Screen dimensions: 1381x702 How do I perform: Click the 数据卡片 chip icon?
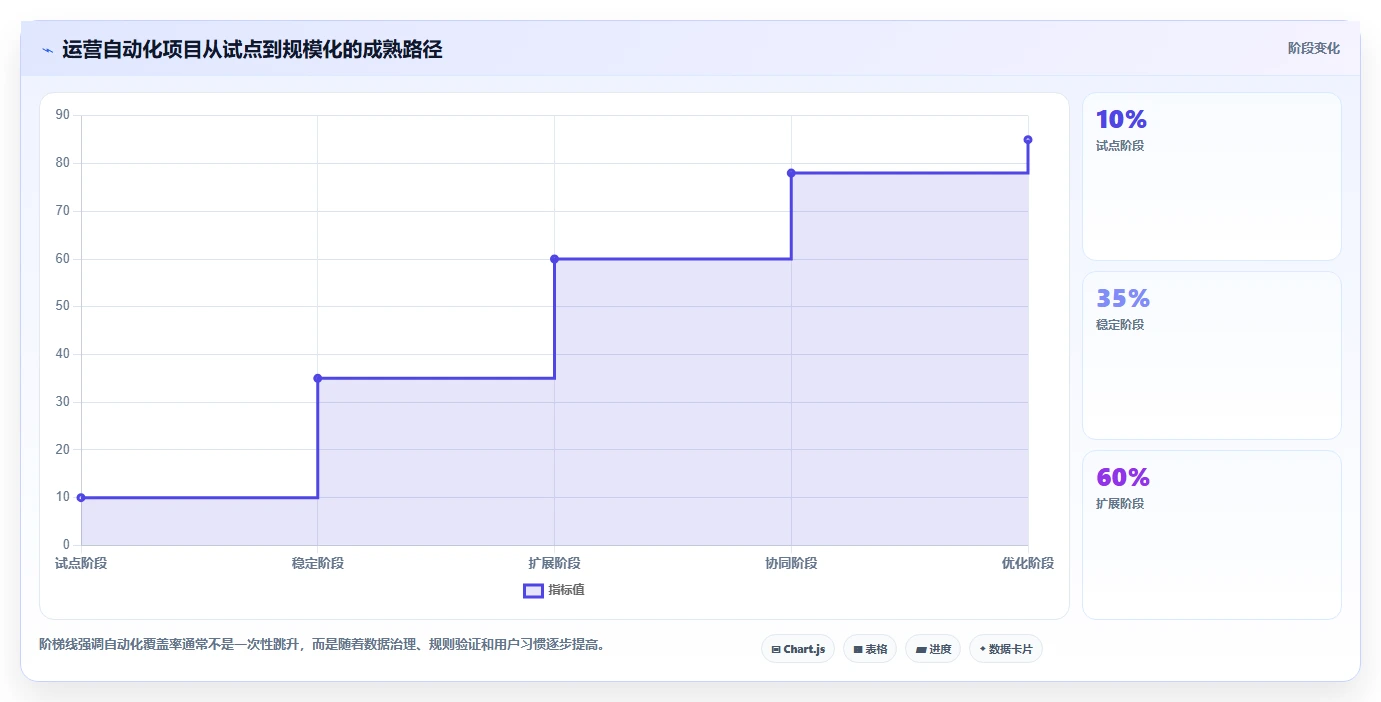pos(983,649)
